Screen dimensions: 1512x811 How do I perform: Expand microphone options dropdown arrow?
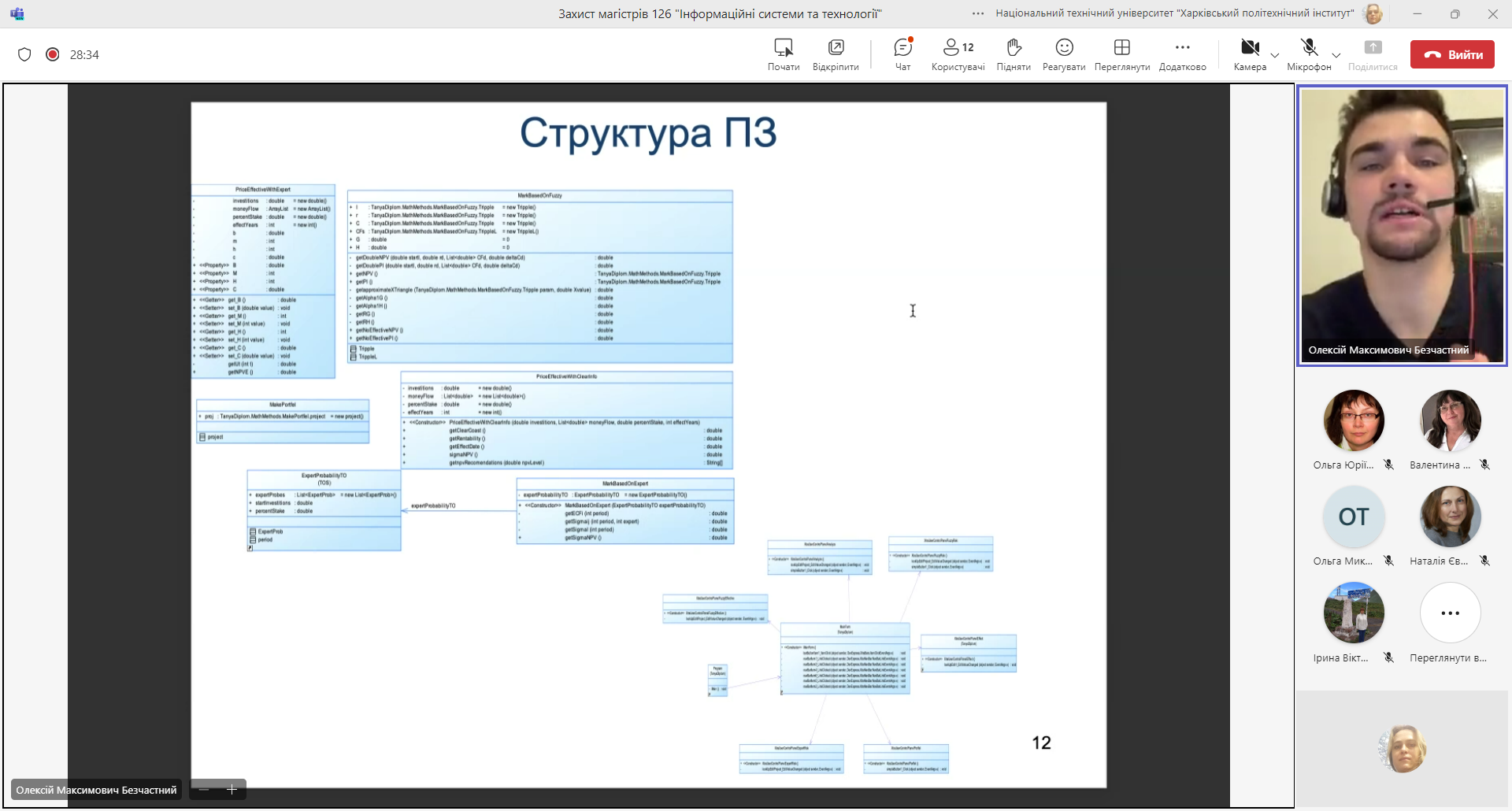point(1336,55)
